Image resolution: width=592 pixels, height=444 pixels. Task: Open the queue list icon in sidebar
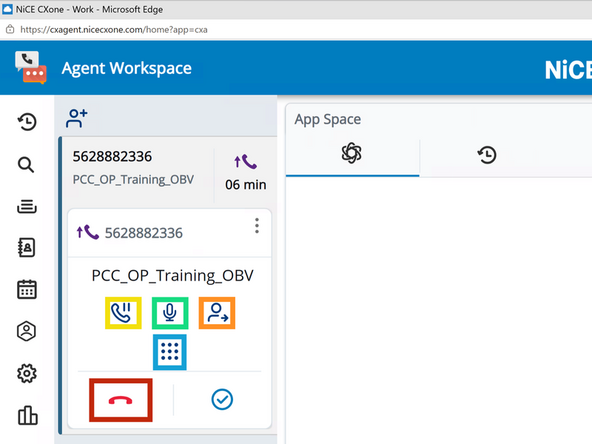pos(27,207)
